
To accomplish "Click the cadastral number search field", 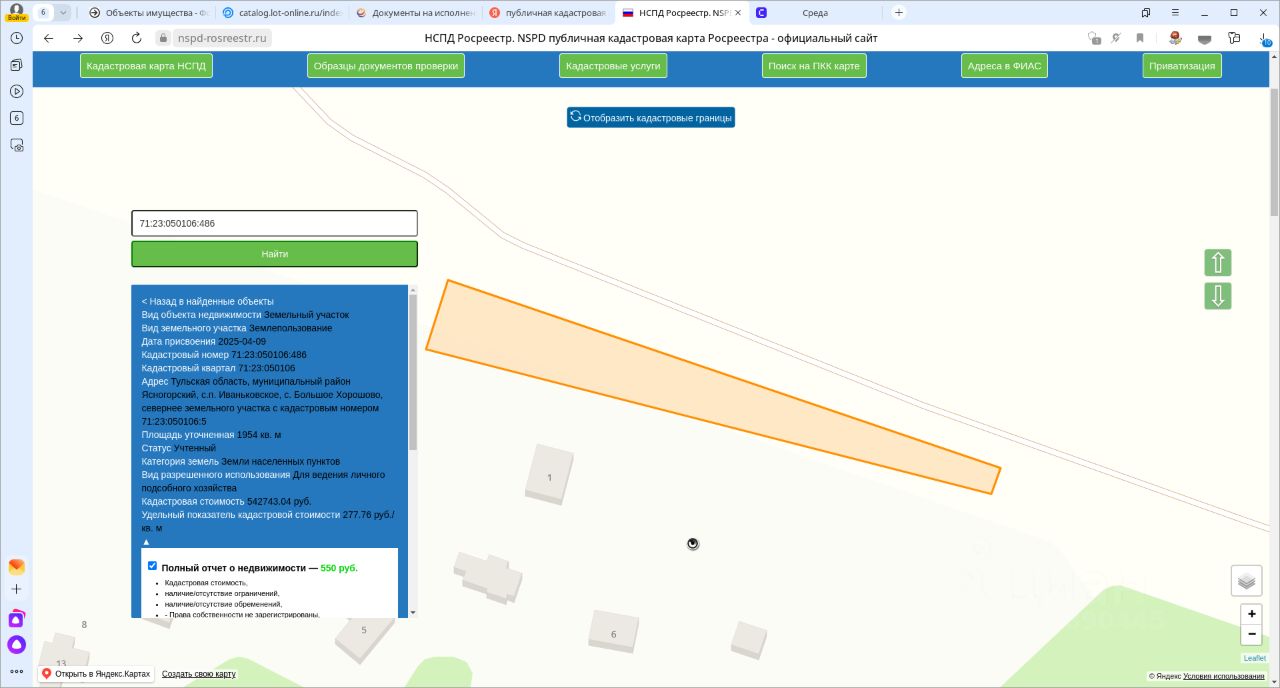I will 274,223.
